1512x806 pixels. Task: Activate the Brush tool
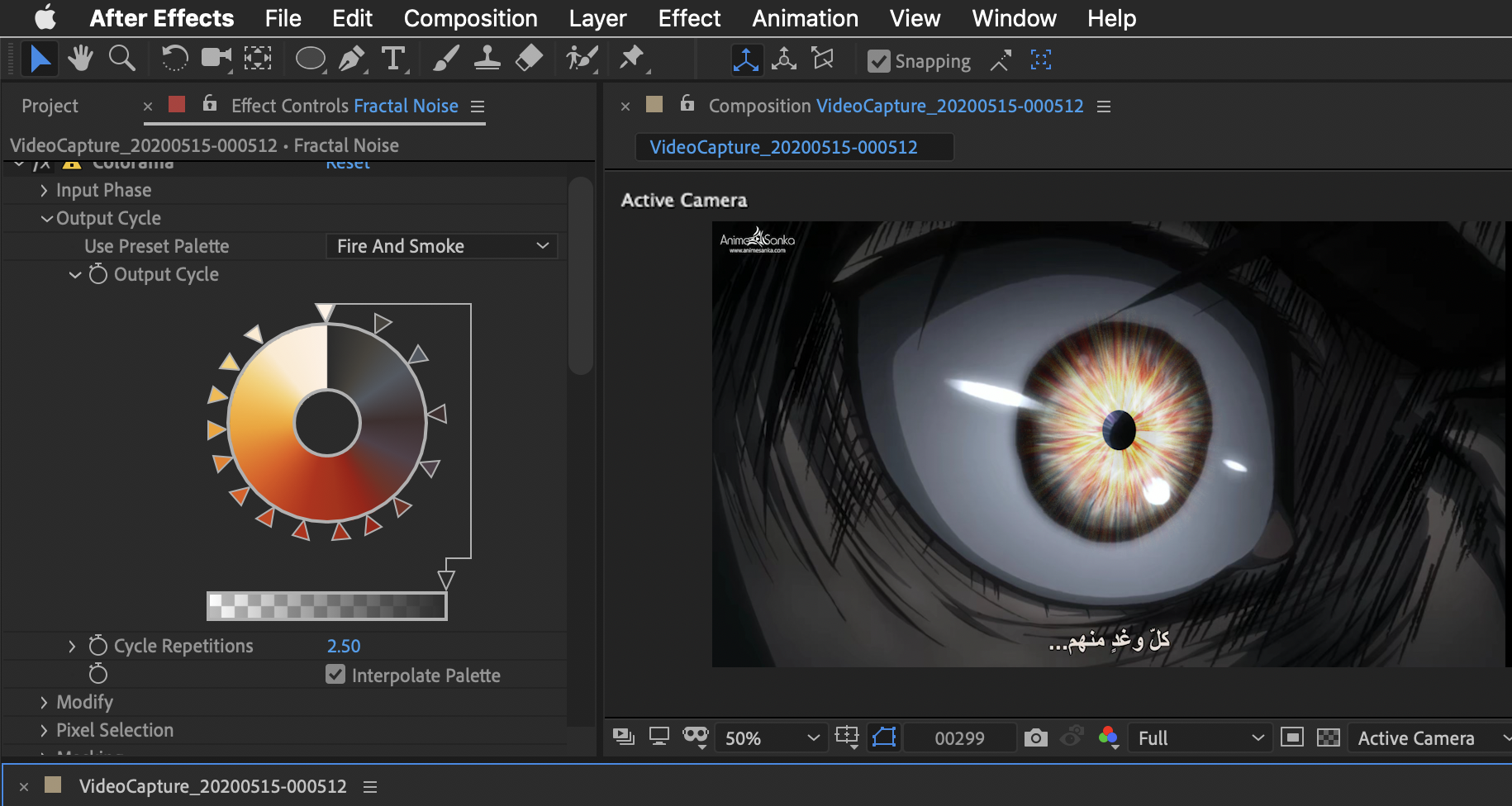444,59
